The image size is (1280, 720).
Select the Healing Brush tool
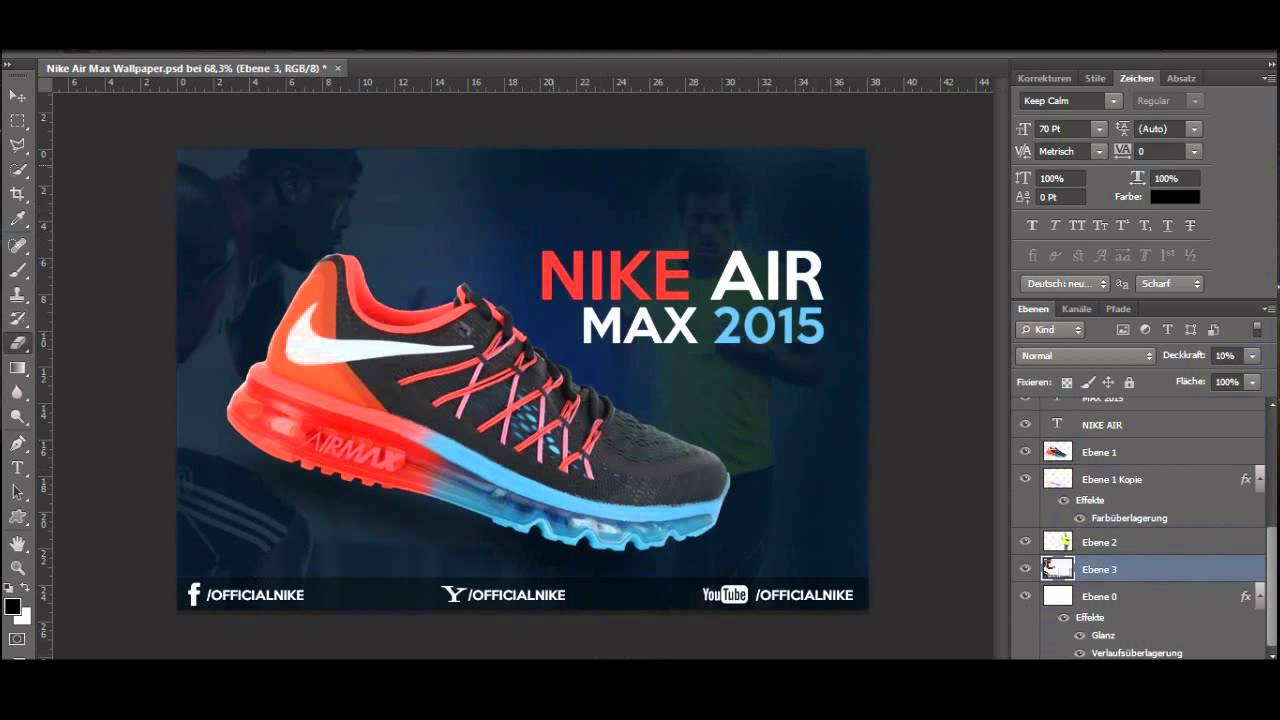point(17,246)
